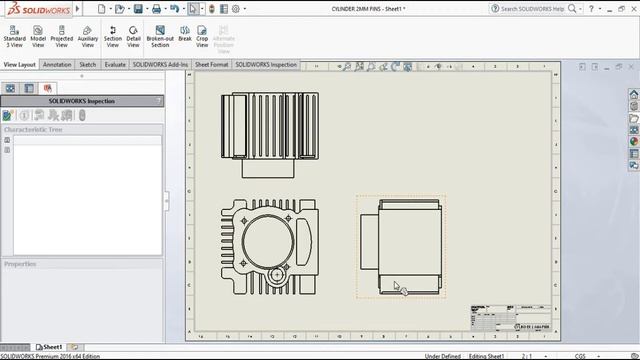Open the Open file dropdown arrow

coord(129,9)
